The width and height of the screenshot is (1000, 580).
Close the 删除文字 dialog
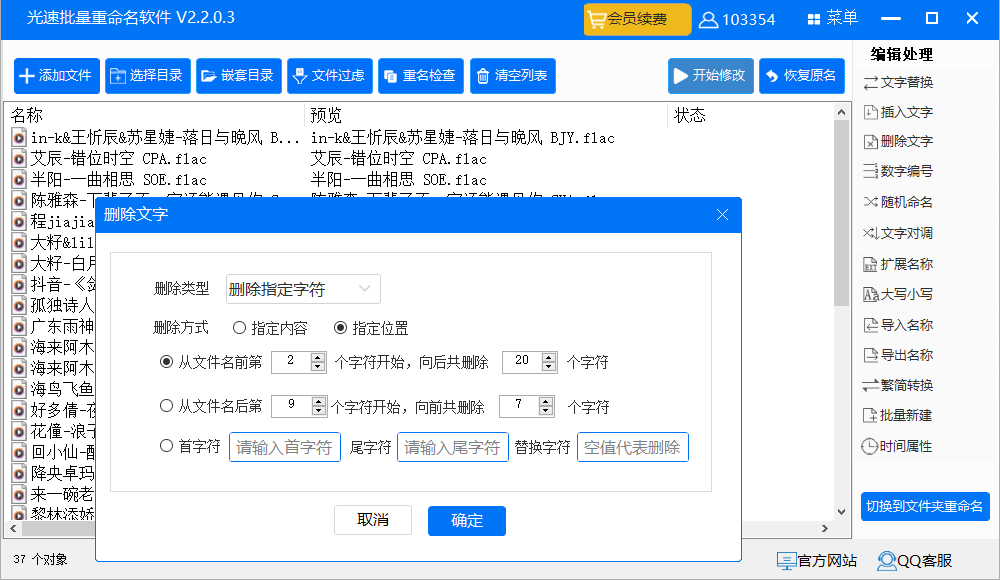tap(722, 214)
